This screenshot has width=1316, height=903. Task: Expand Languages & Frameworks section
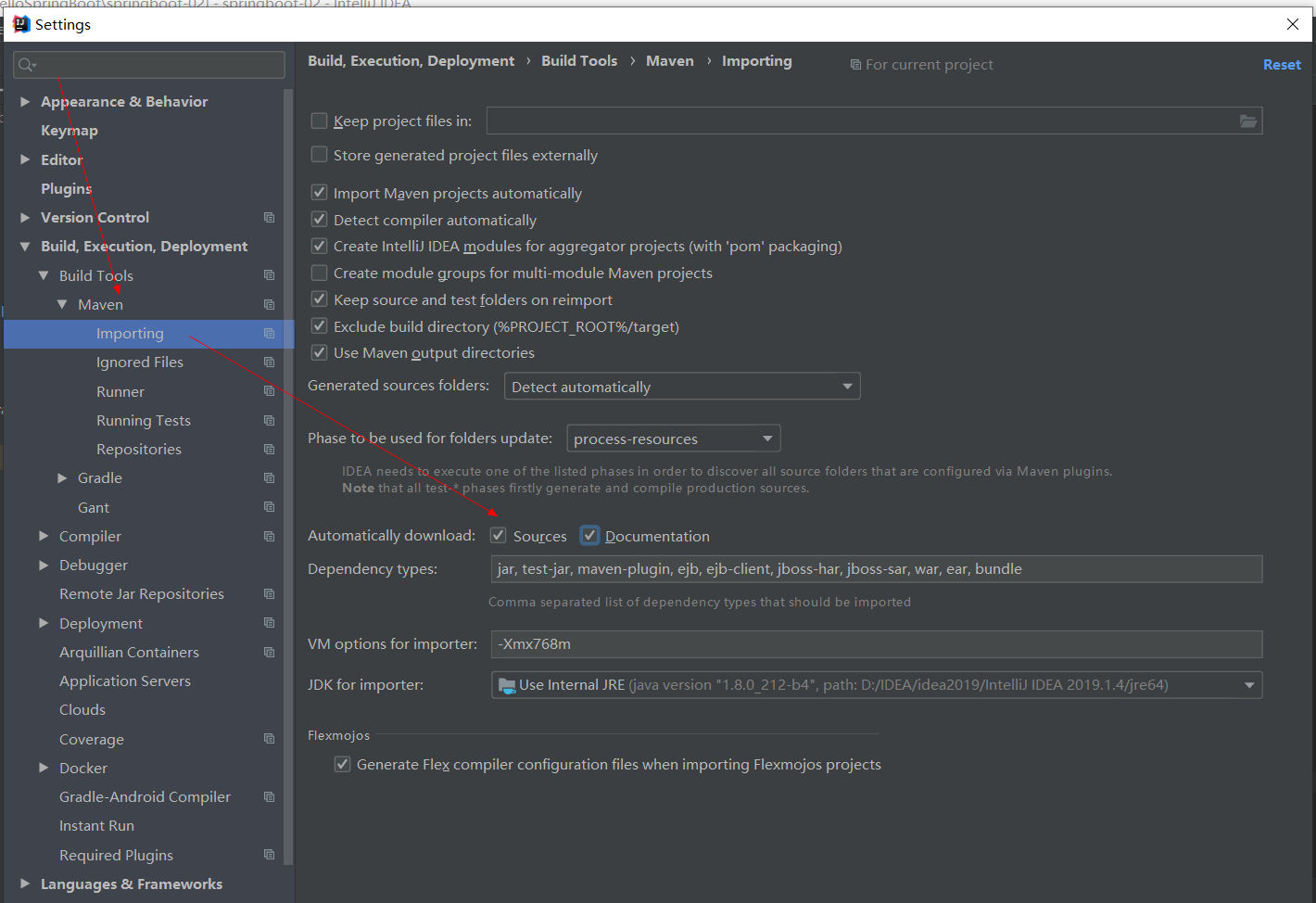25,884
